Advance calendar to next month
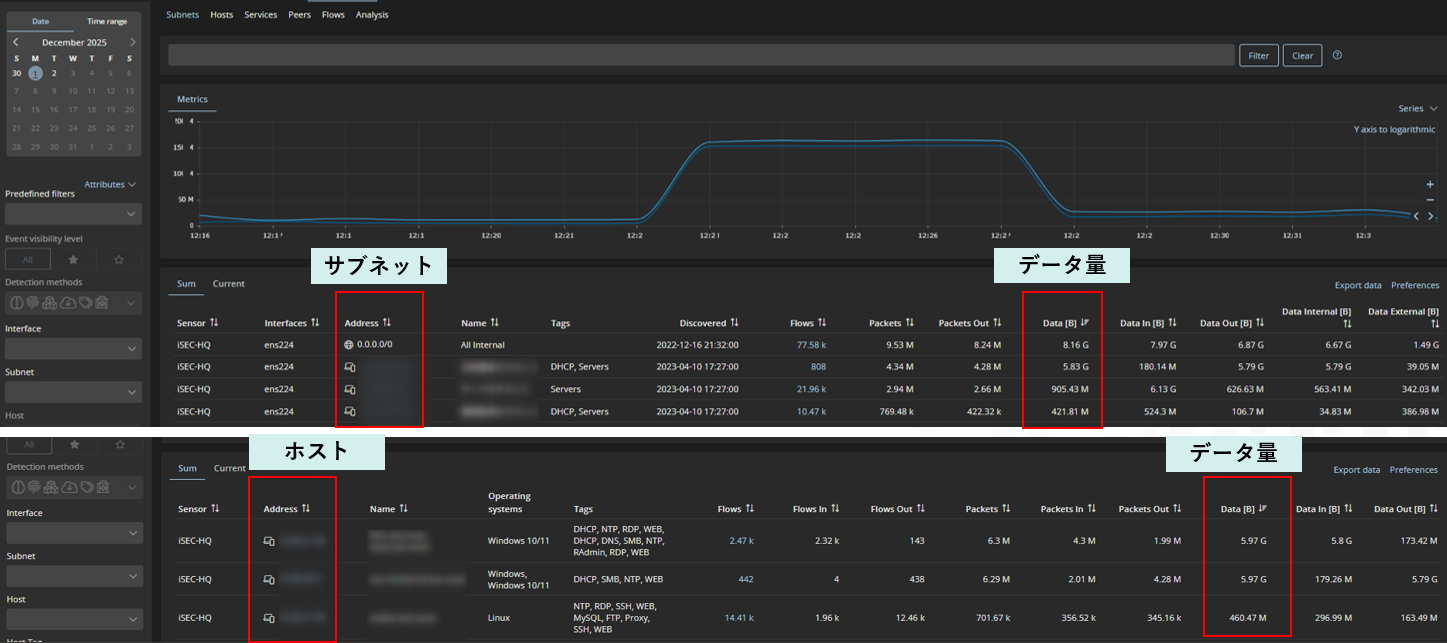Viewport: 1447px width, 643px height. click(132, 43)
